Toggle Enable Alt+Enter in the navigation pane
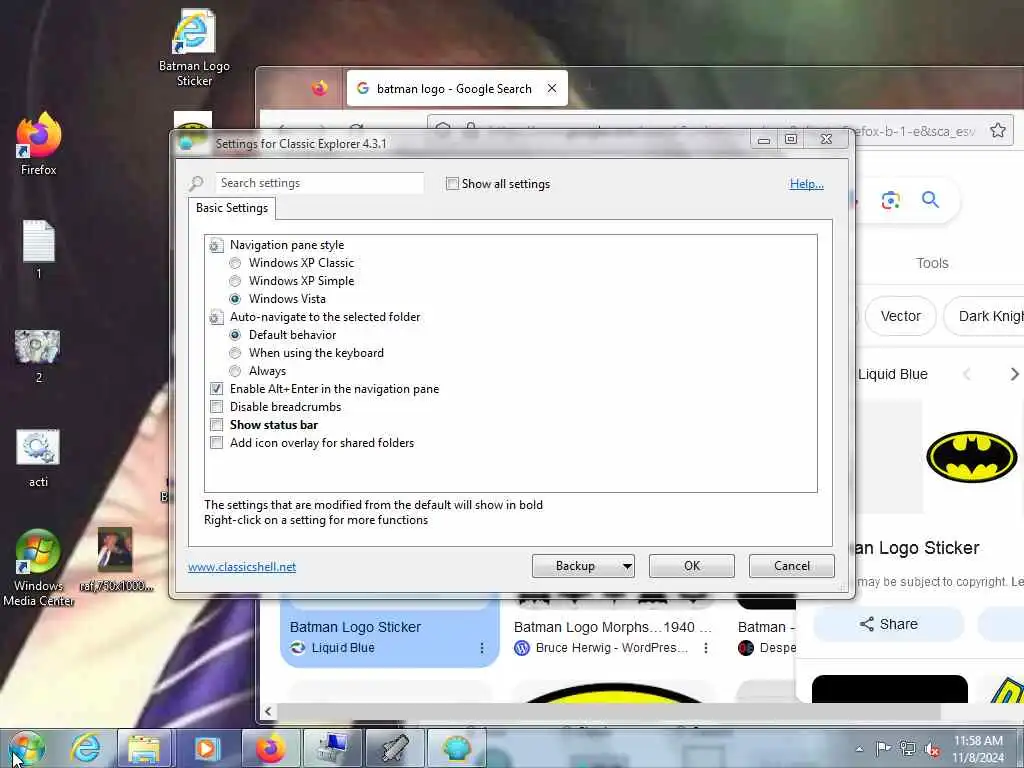1024x768 pixels. click(216, 389)
